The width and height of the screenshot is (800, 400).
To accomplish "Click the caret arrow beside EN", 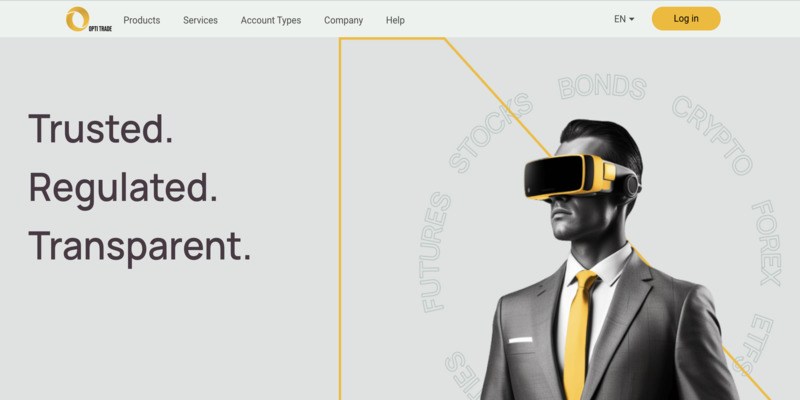I will 632,19.
